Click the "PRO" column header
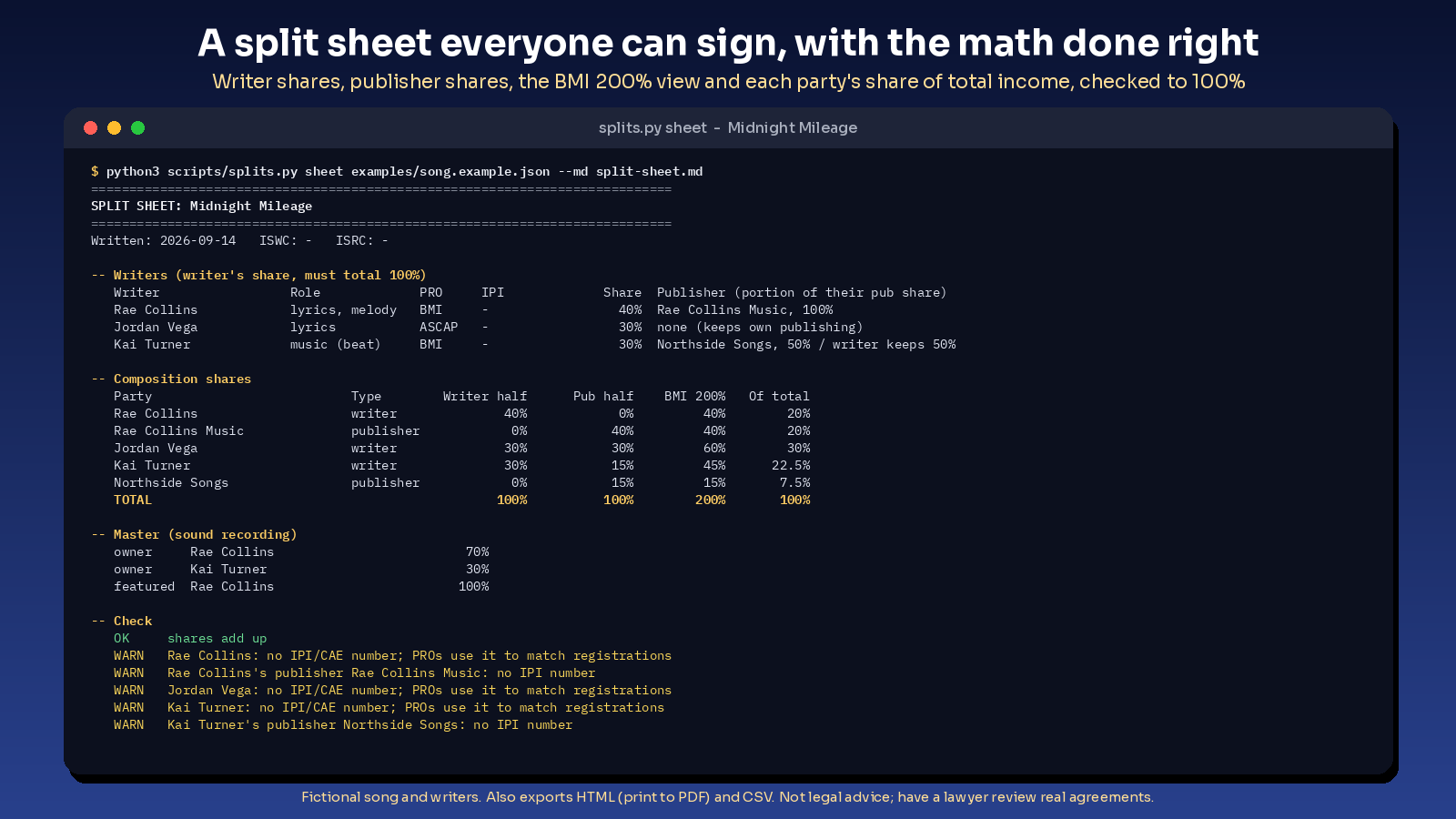The height and width of the screenshot is (819, 1456). (430, 292)
